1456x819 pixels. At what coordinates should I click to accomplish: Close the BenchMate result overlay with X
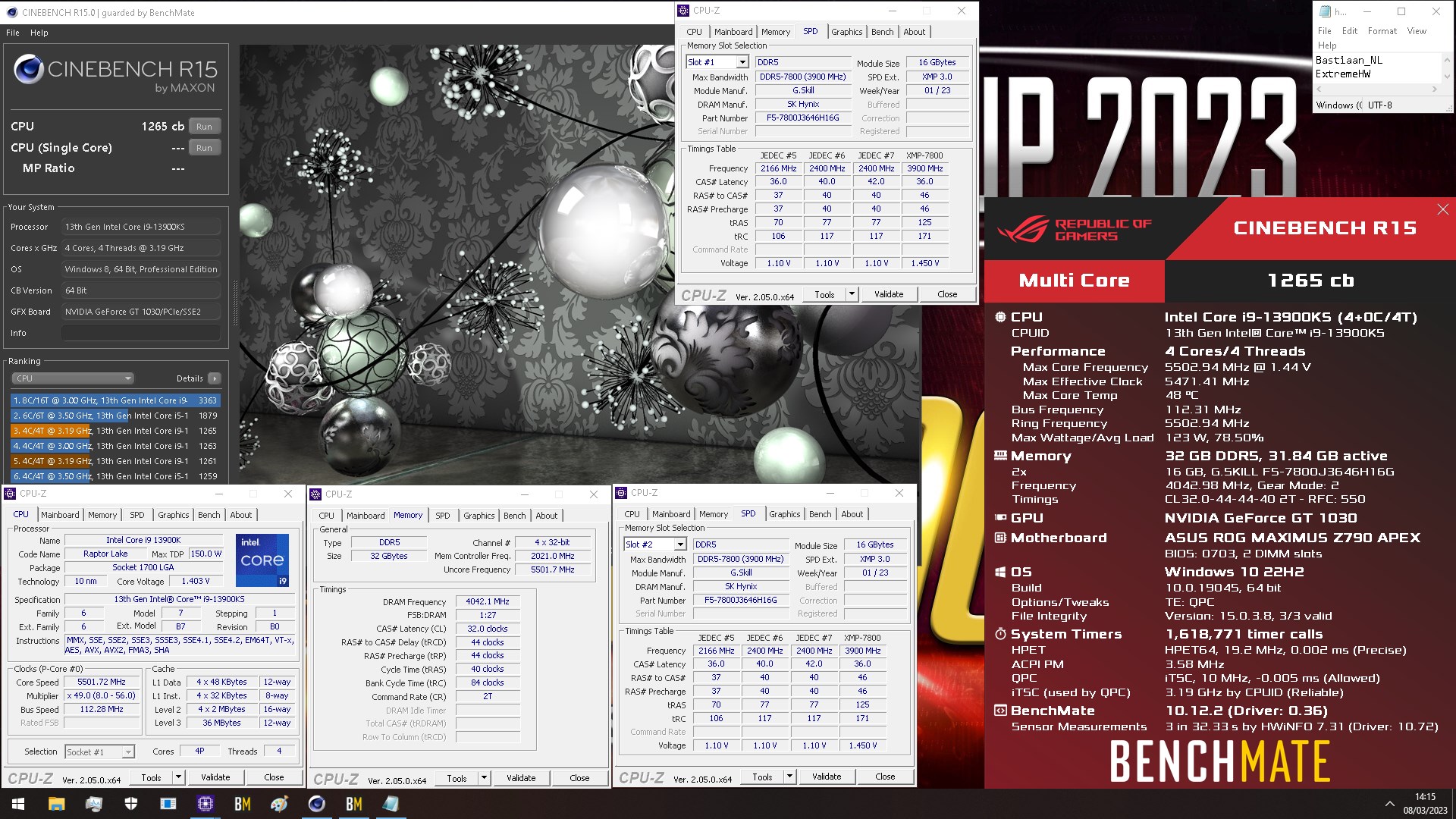1442,209
